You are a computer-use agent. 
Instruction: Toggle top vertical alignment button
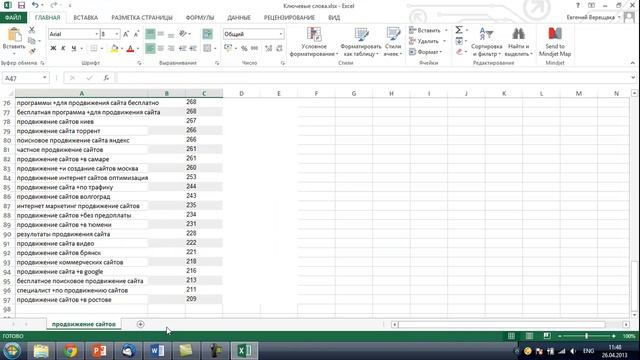click(x=150, y=34)
